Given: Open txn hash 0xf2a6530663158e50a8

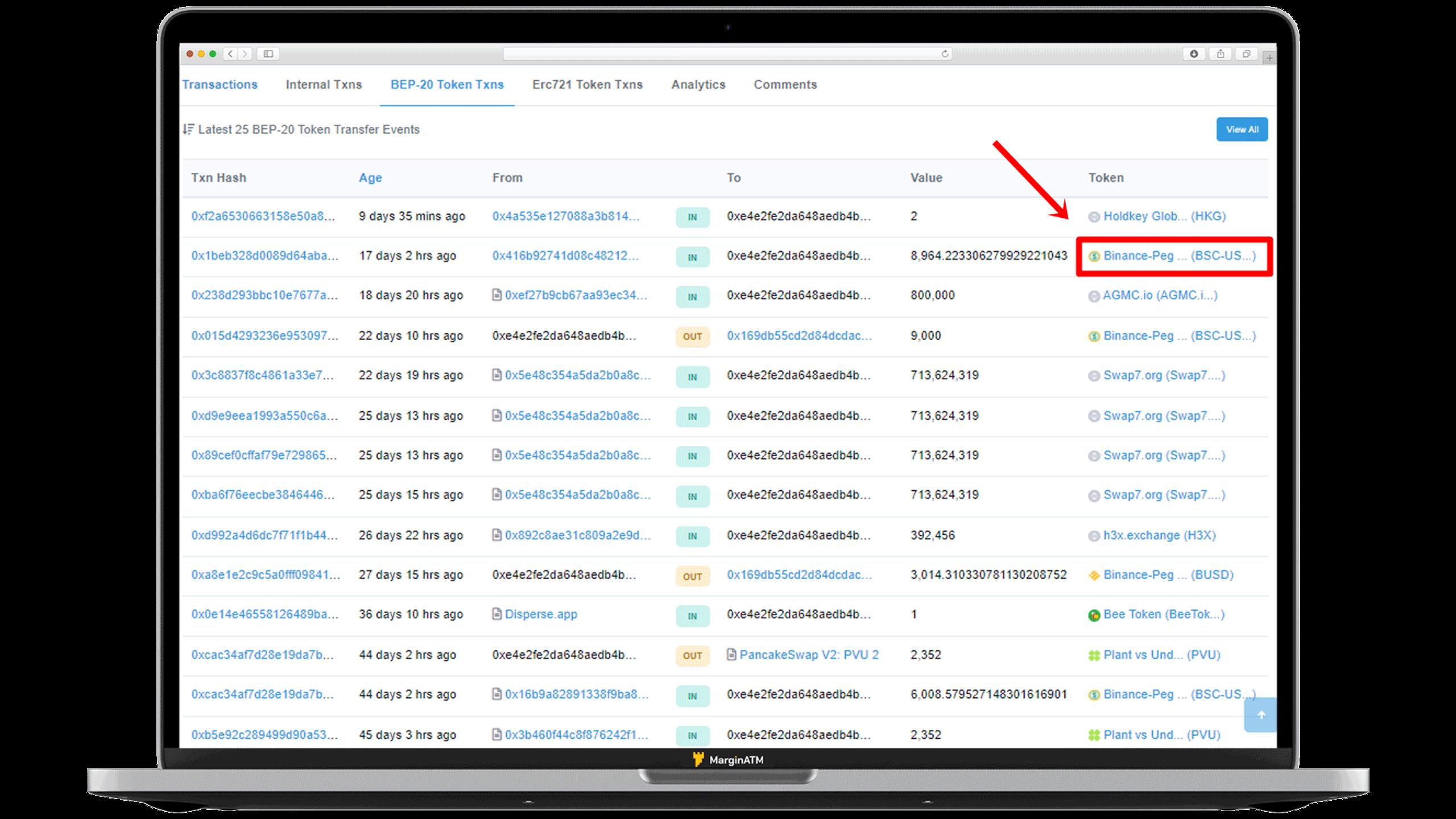Looking at the screenshot, I should (263, 216).
